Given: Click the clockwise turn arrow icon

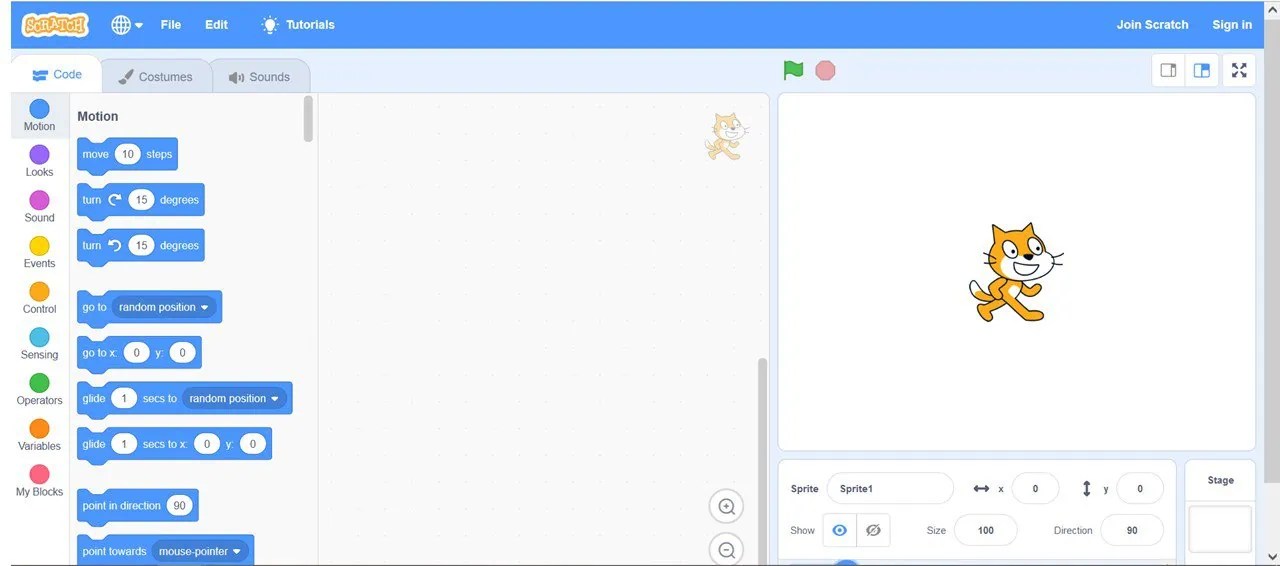Looking at the screenshot, I should pos(115,200).
